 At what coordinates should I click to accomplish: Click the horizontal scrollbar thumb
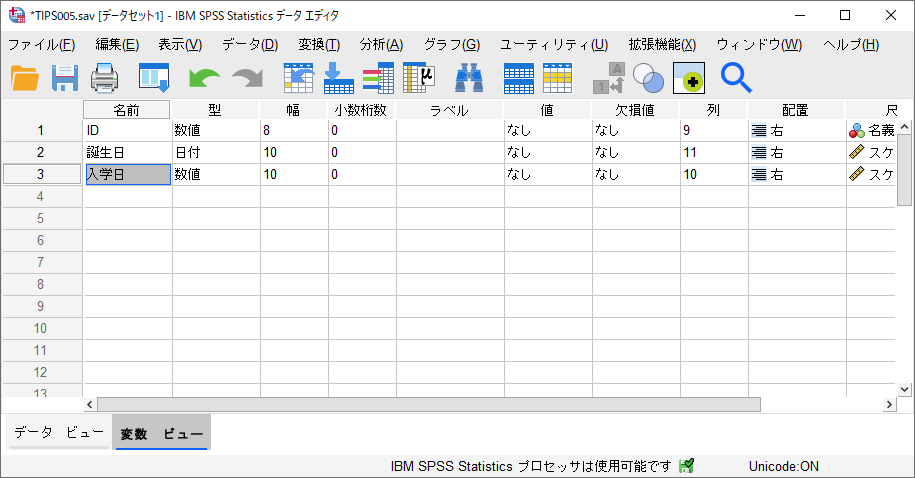point(429,404)
